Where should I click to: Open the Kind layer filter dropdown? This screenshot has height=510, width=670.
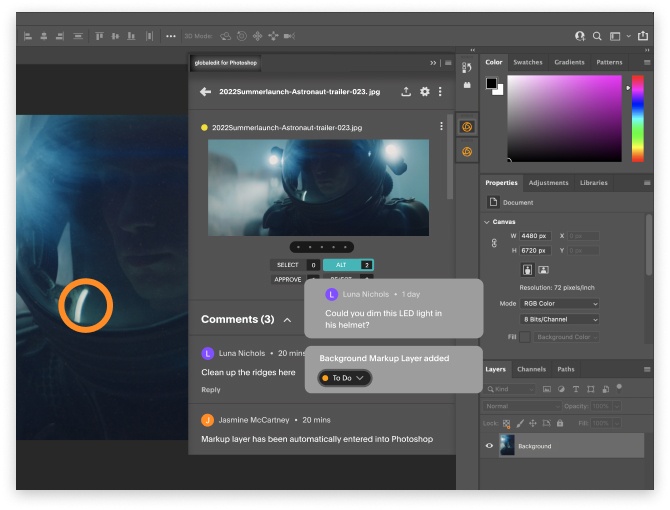coord(511,389)
